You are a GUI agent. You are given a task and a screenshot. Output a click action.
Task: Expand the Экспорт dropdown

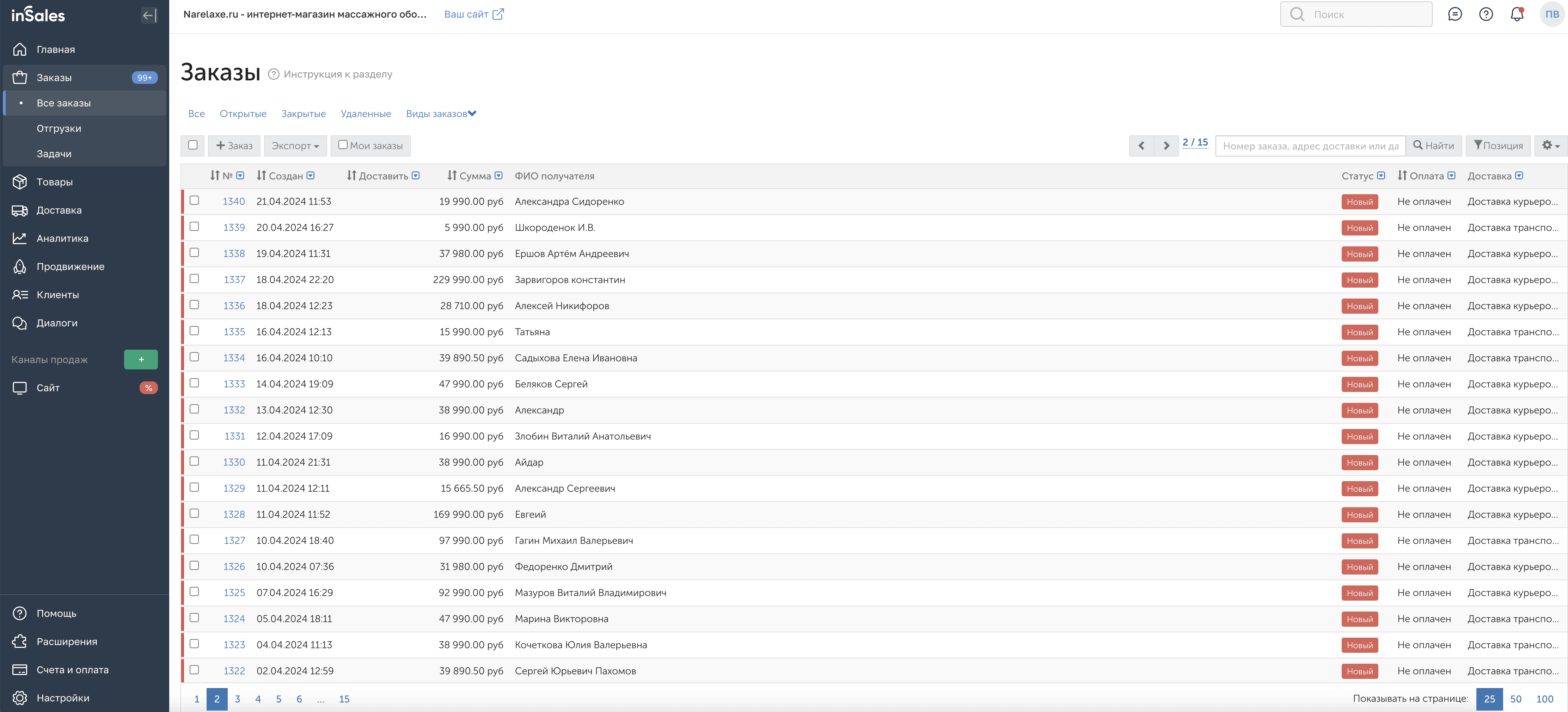tap(295, 146)
